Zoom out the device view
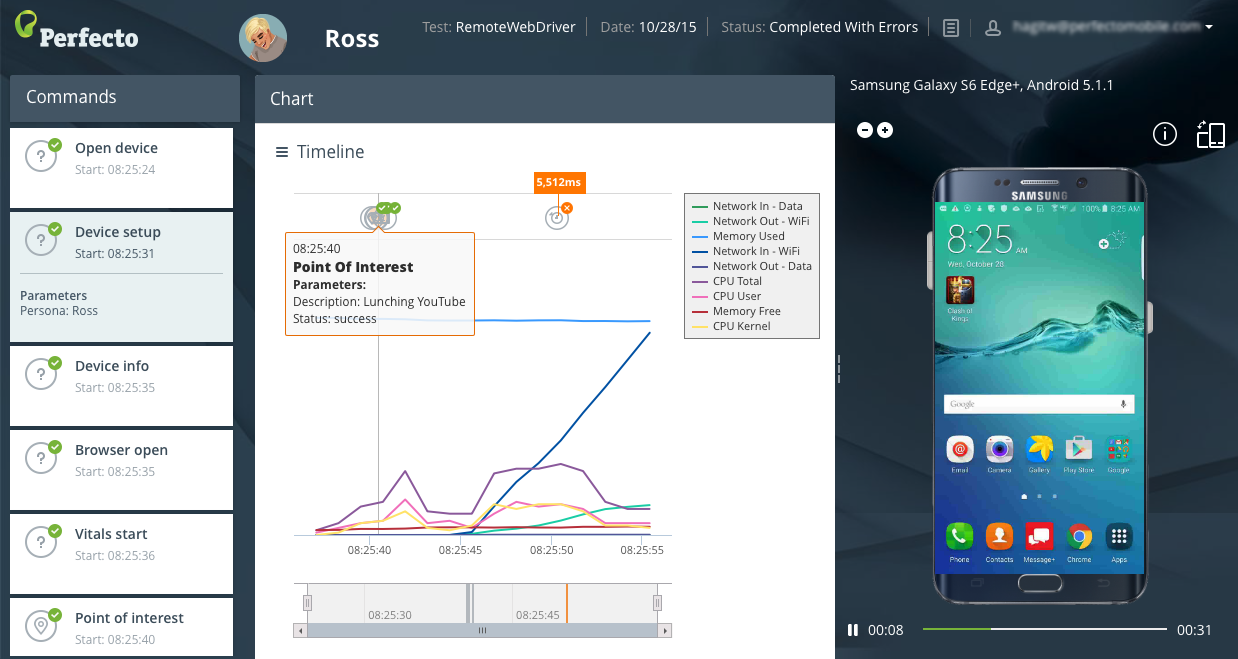The image size is (1238, 659). click(866, 130)
